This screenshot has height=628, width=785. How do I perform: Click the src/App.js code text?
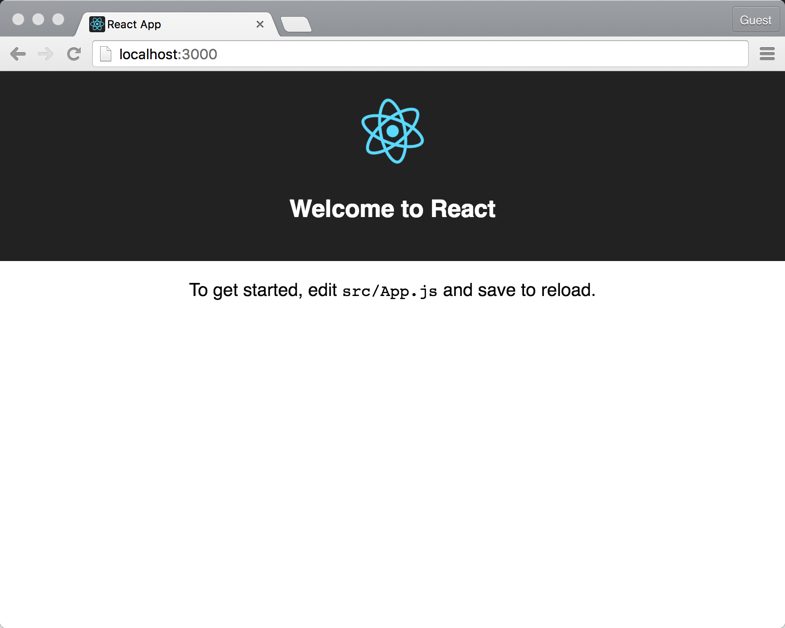coord(389,291)
